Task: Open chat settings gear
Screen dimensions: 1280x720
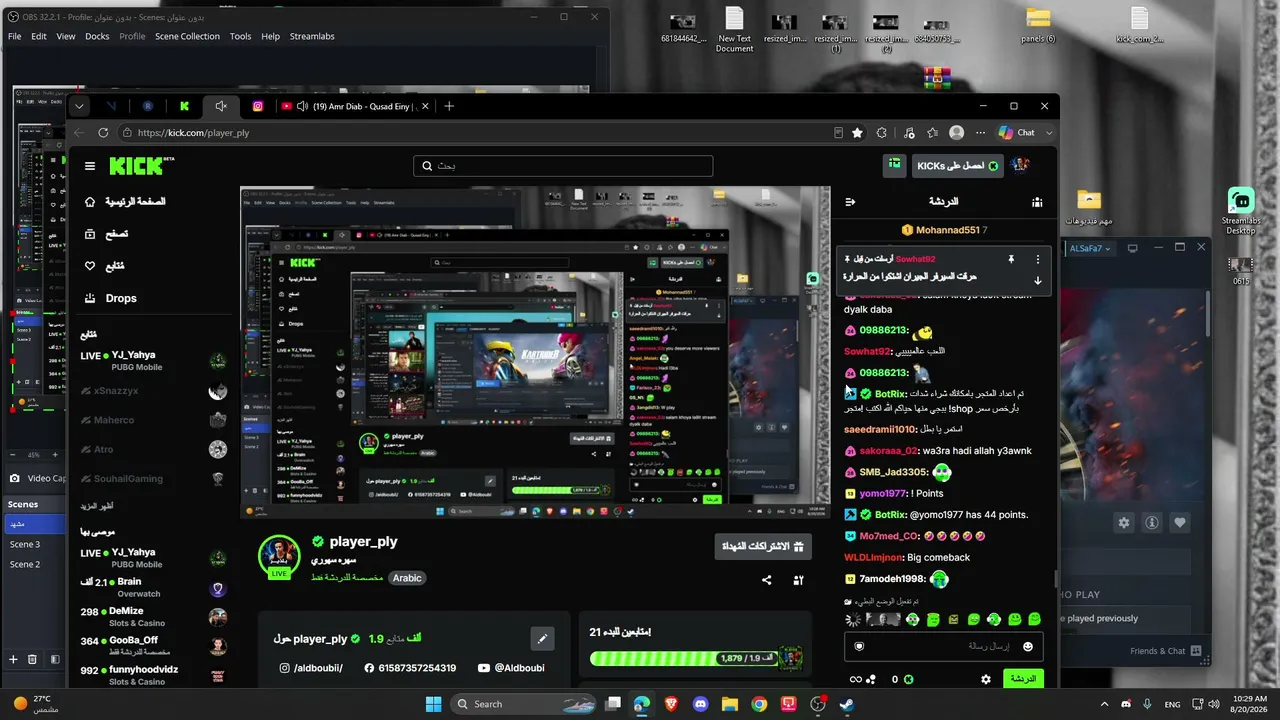Action: coord(986,679)
